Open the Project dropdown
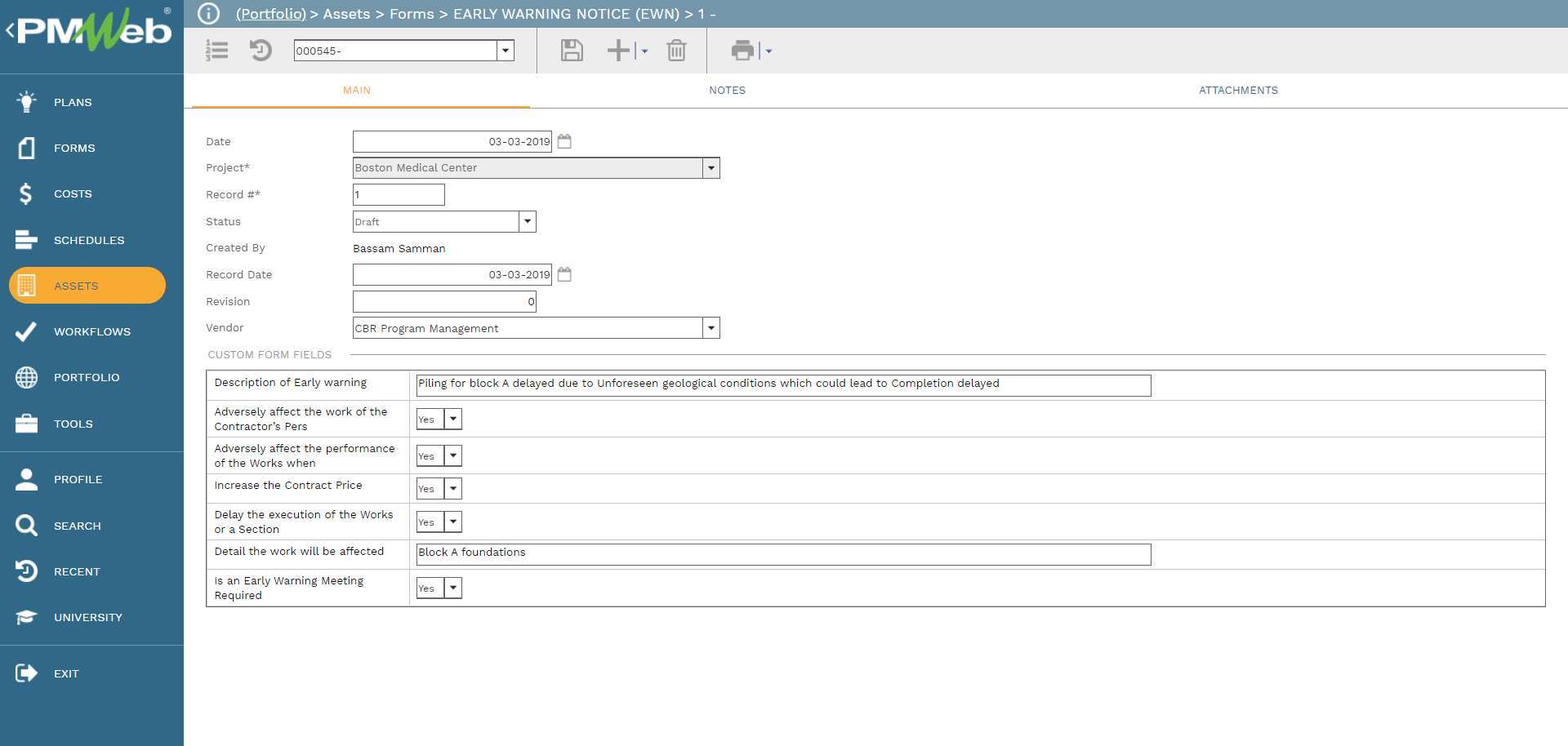This screenshot has height=746, width=1568. tap(711, 167)
